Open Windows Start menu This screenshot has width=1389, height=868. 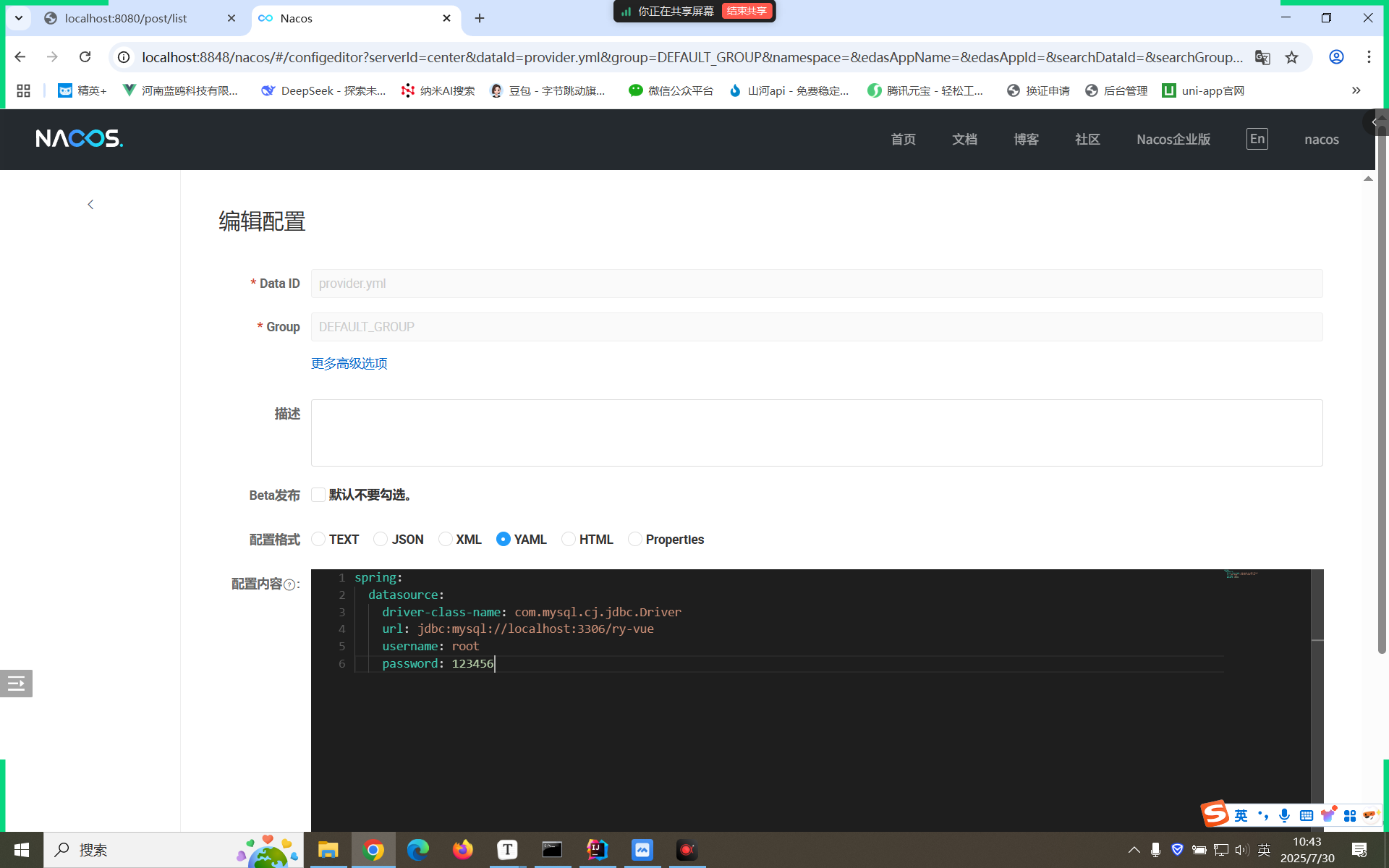pos(21,850)
